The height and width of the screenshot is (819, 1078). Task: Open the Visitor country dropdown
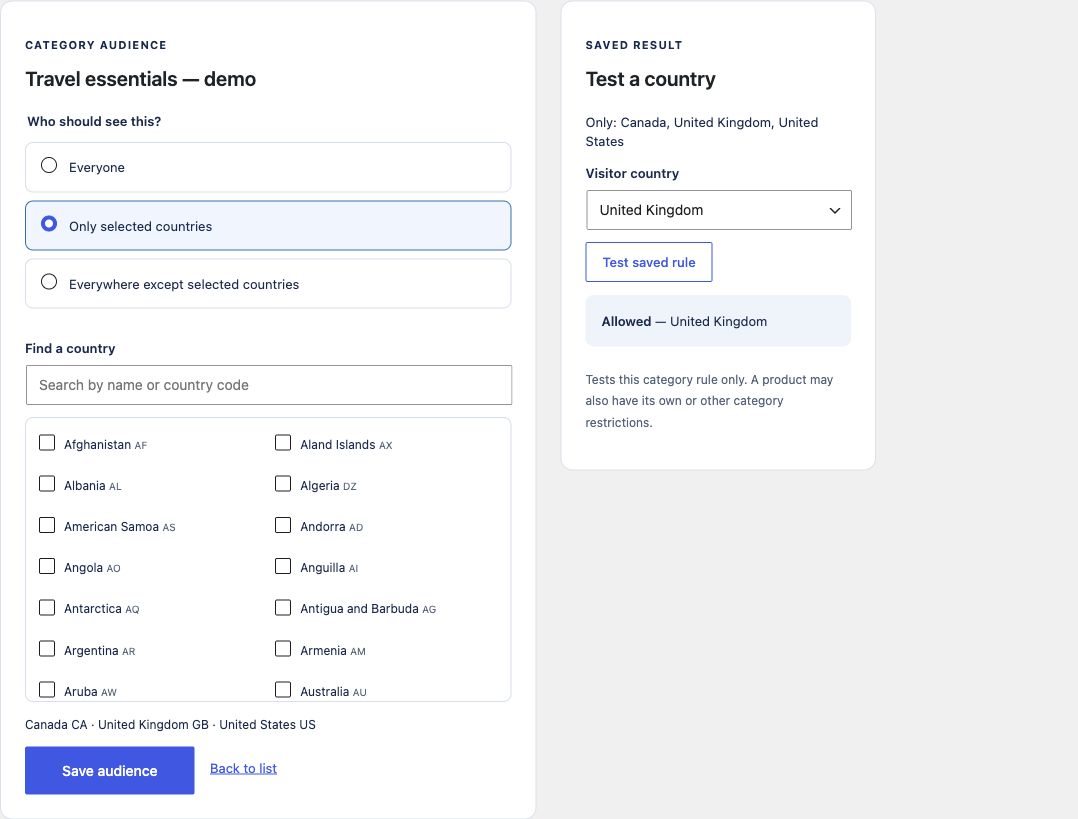coord(718,210)
